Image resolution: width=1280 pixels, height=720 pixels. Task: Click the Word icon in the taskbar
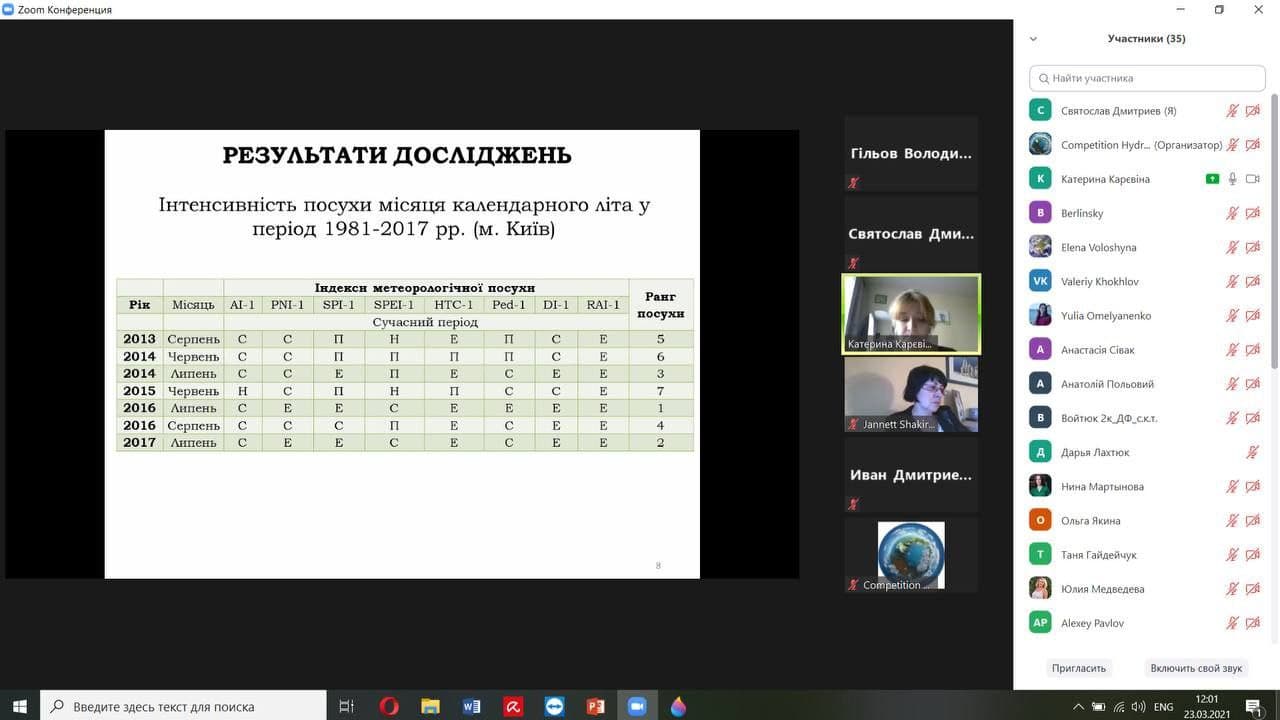472,706
